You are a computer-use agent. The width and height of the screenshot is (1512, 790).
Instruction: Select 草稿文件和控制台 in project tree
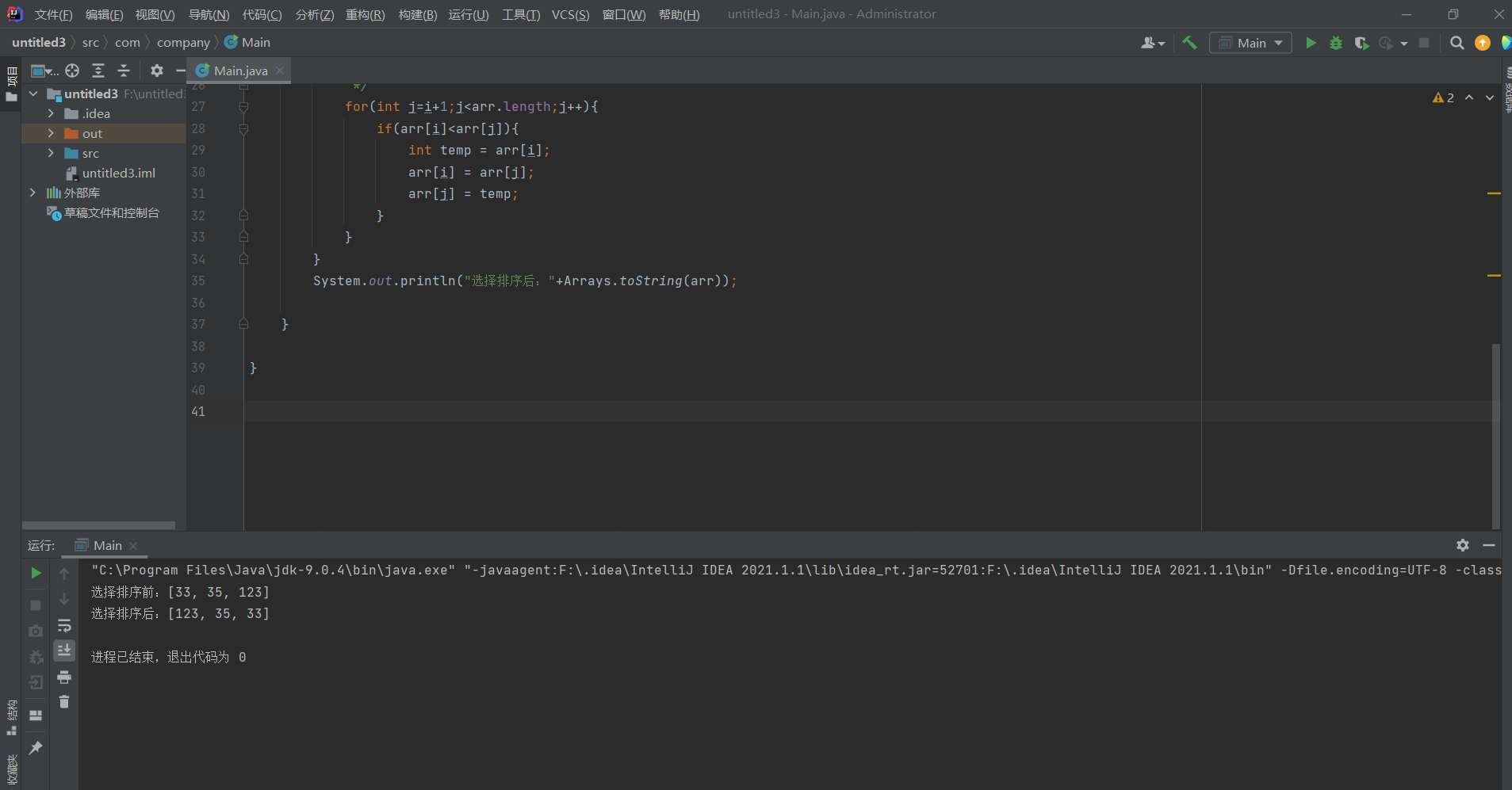coord(111,212)
